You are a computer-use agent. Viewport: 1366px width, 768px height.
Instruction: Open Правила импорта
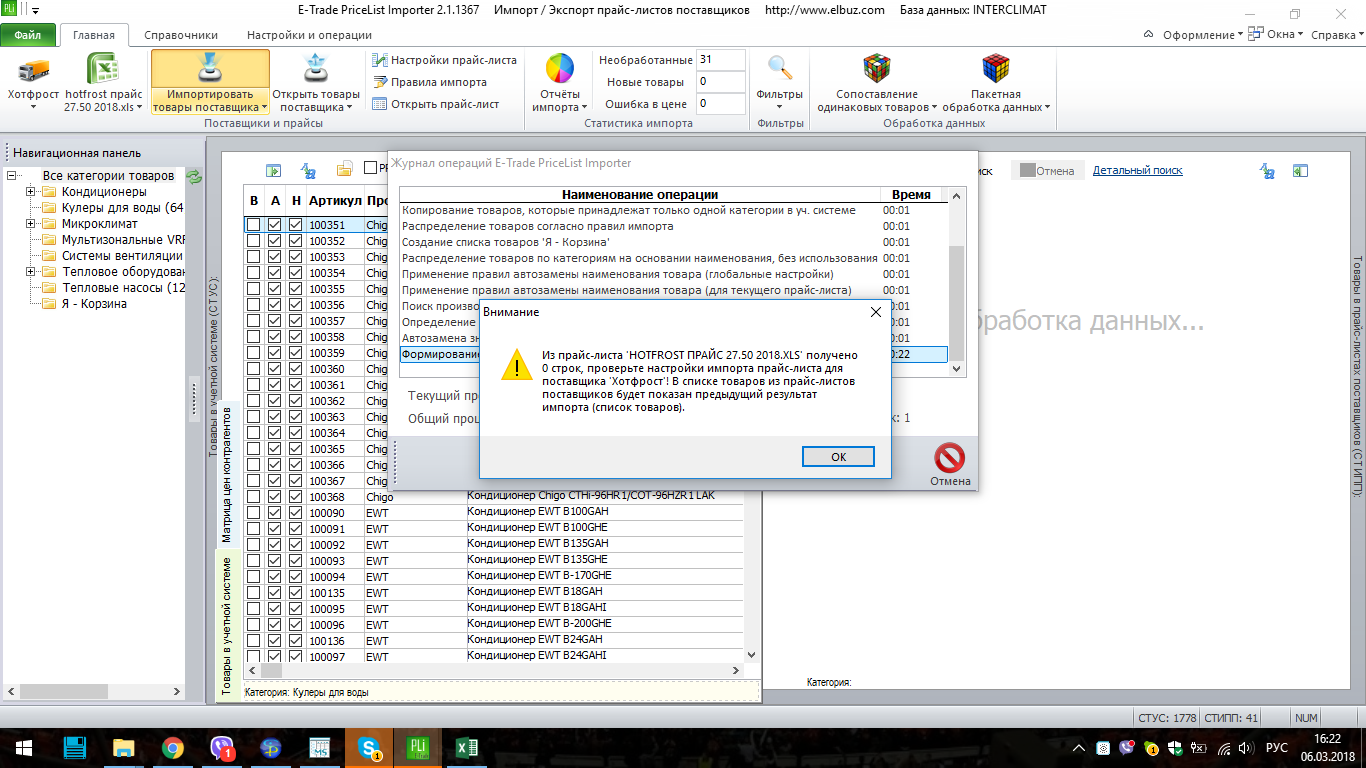click(x=430, y=82)
